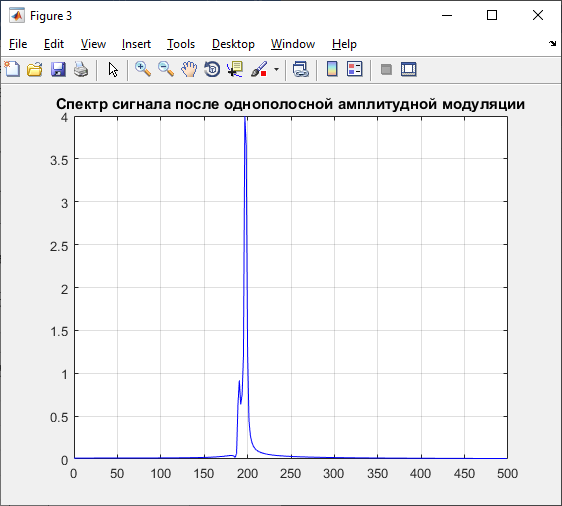This screenshot has height=506, width=562.
Task: Click the New Figure icon
Action: (12, 69)
